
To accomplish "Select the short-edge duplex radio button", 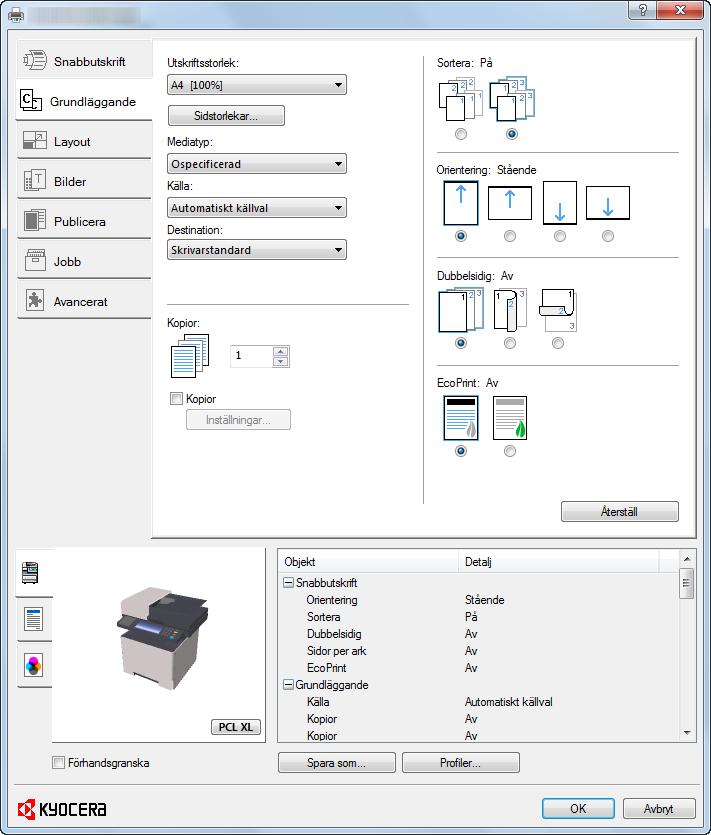I will point(558,343).
